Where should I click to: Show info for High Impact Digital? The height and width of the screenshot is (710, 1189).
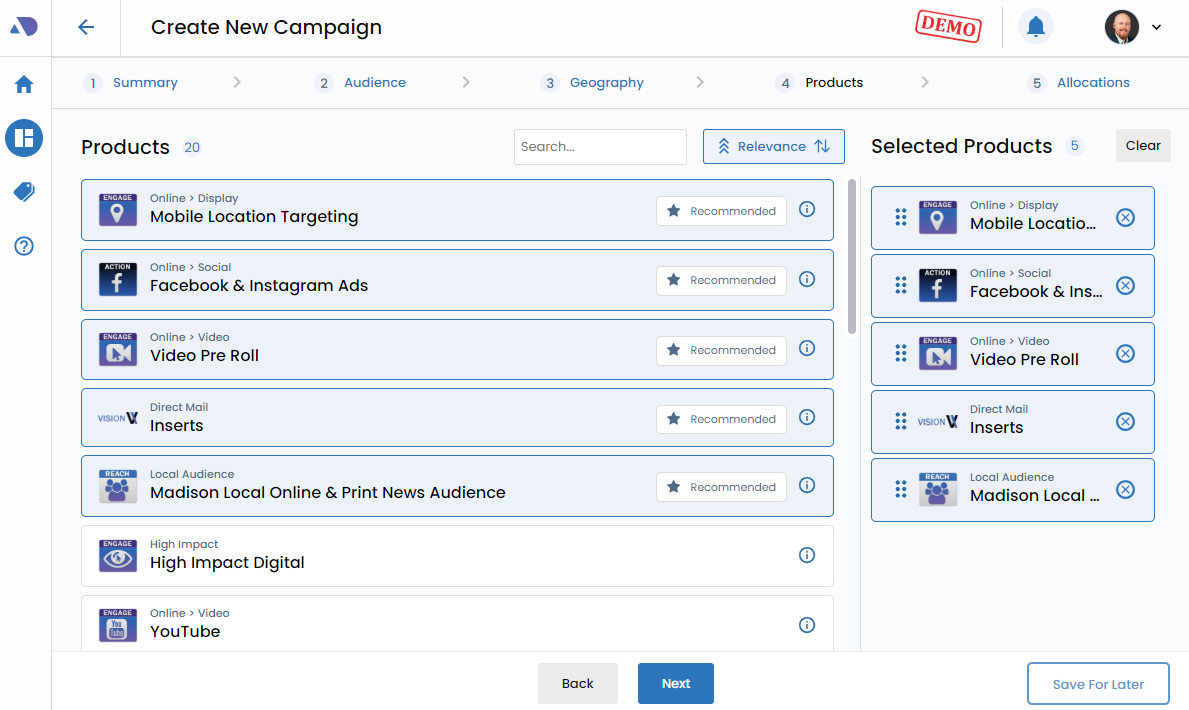[x=807, y=555]
